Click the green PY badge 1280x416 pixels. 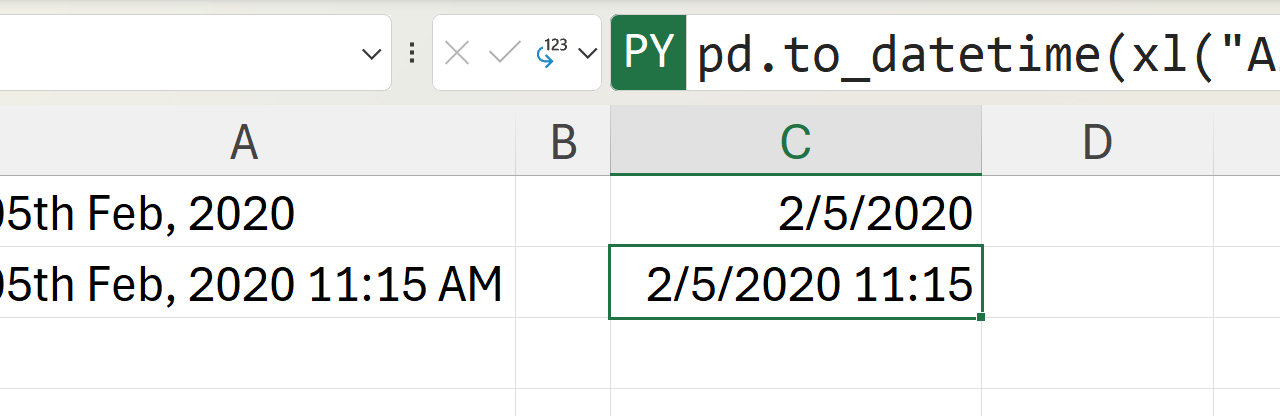(649, 53)
